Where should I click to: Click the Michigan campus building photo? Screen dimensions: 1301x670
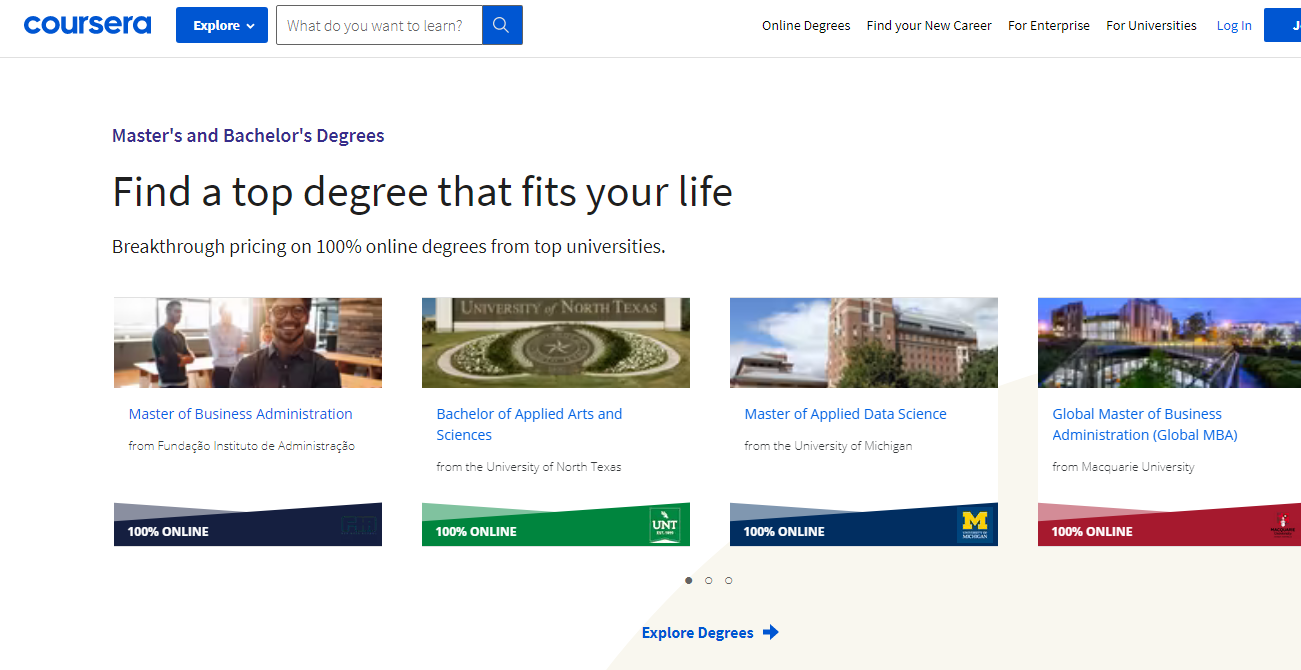[x=864, y=343]
